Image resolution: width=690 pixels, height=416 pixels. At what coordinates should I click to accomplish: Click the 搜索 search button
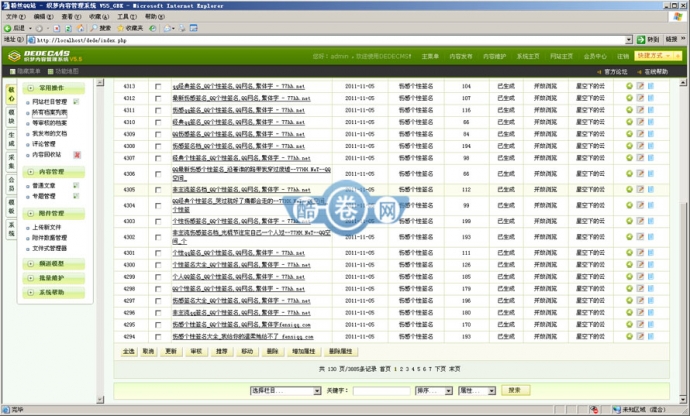coord(513,390)
